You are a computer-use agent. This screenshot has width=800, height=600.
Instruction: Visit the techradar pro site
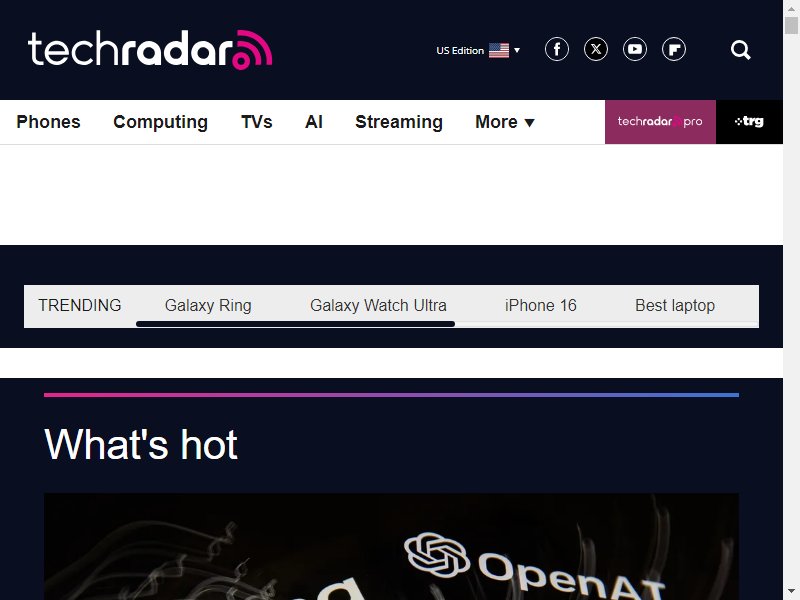tap(660, 122)
